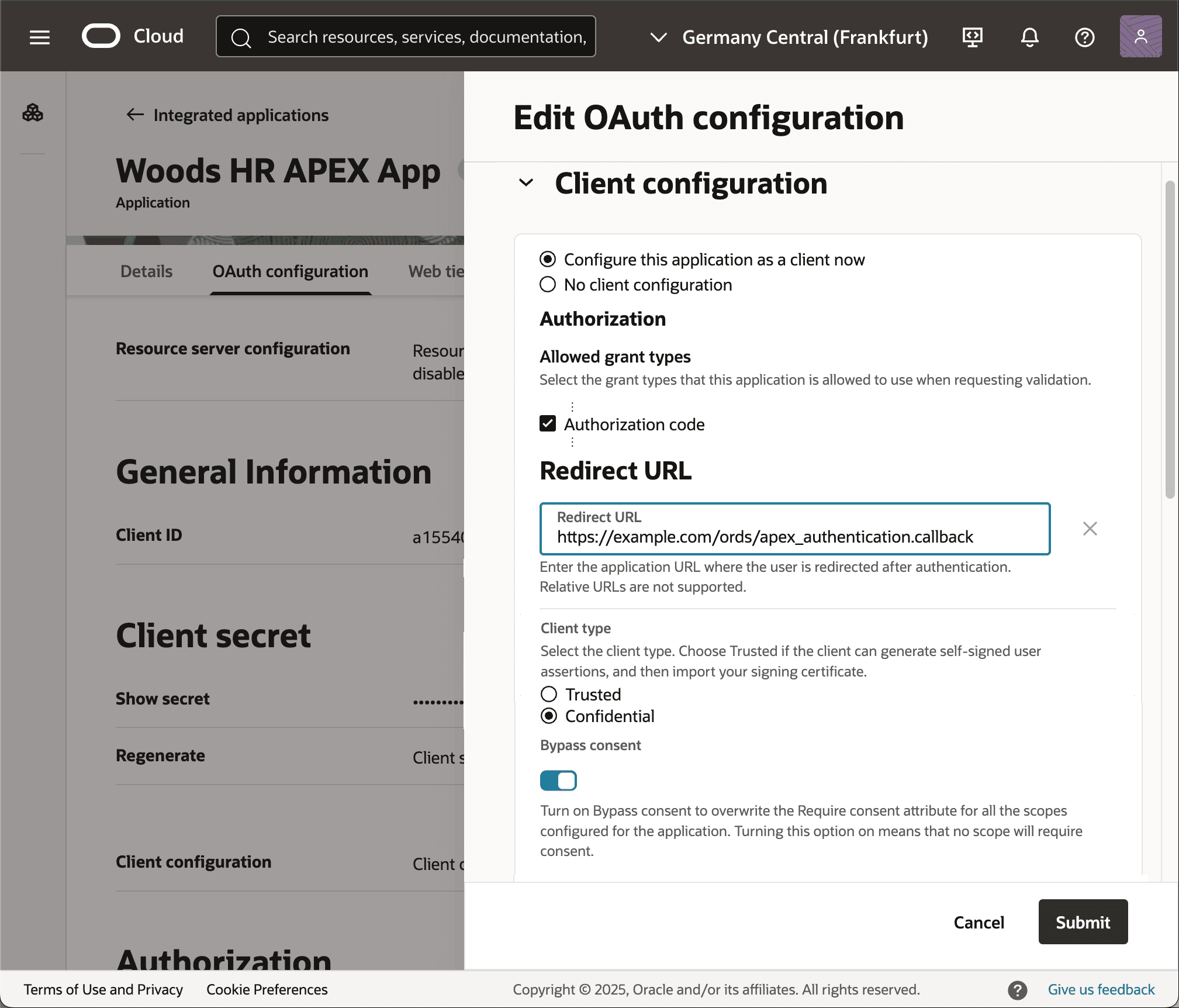Click the Submit button
1179x1008 pixels.
1083,922
